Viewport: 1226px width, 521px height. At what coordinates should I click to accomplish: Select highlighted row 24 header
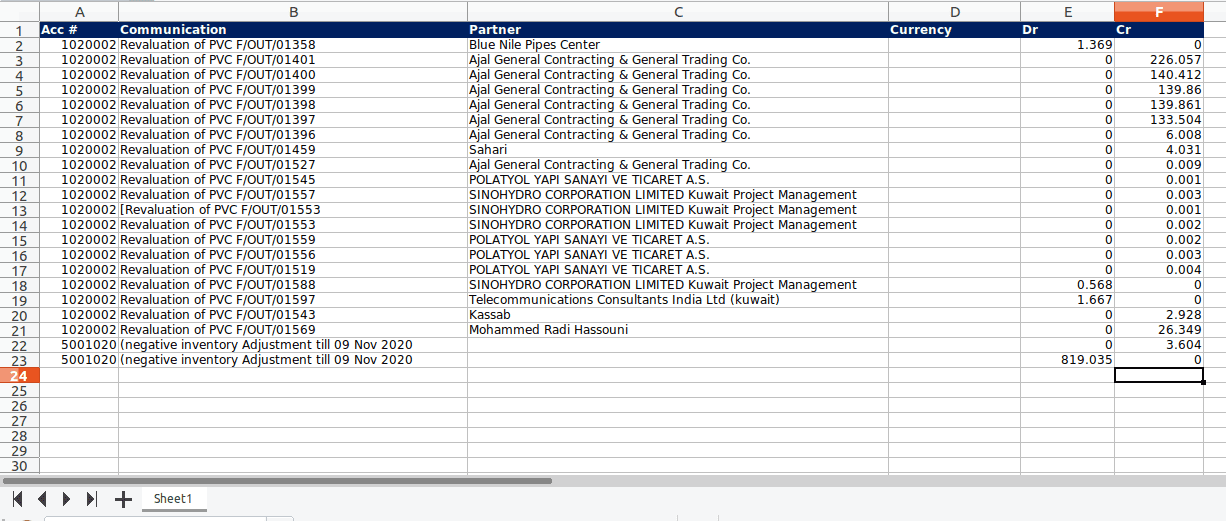19,375
